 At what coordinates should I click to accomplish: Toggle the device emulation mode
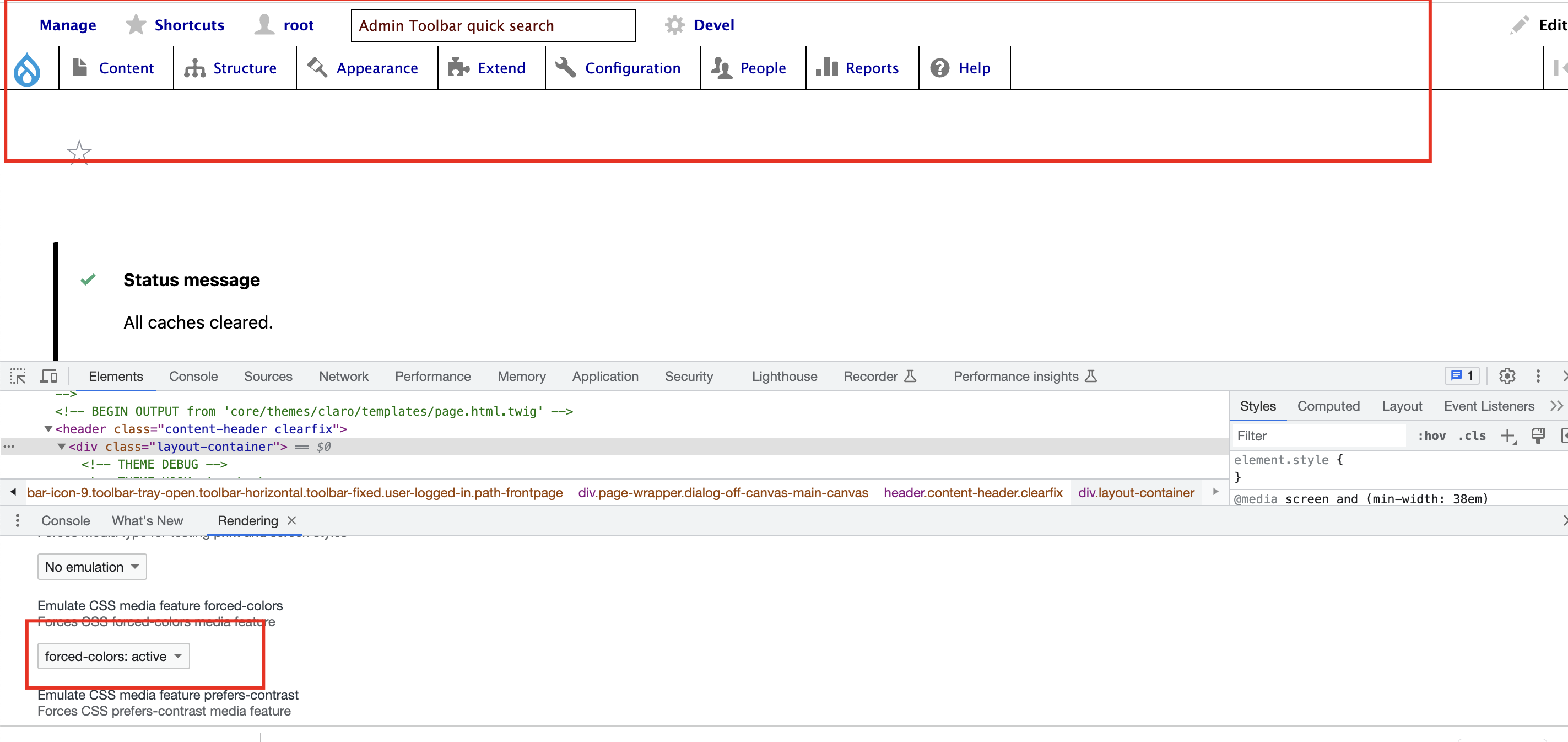click(48, 376)
